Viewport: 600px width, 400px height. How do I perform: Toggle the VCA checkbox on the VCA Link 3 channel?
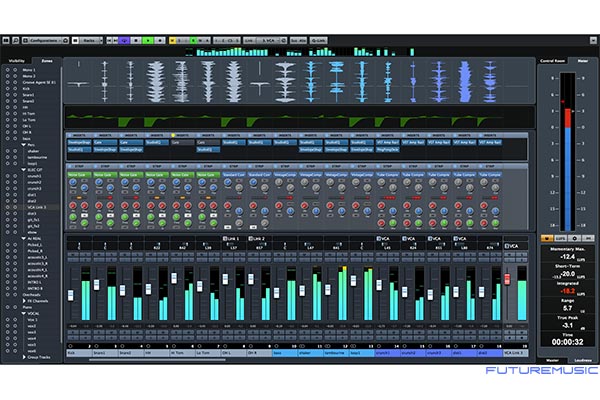tap(507, 246)
